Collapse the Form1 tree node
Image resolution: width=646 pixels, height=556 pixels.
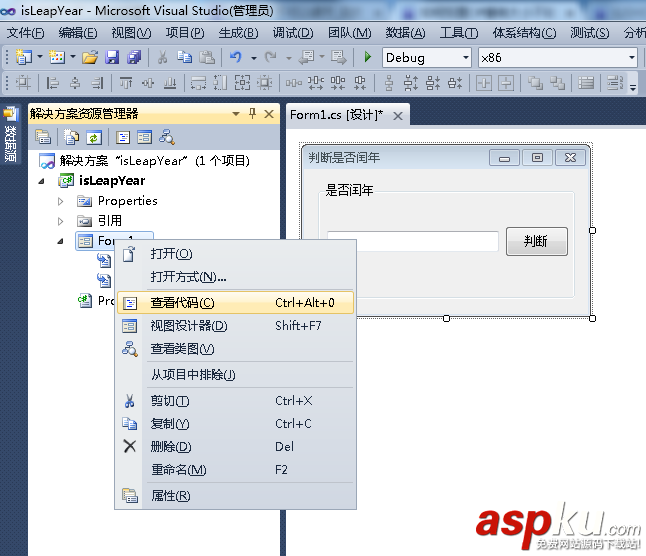[61, 241]
